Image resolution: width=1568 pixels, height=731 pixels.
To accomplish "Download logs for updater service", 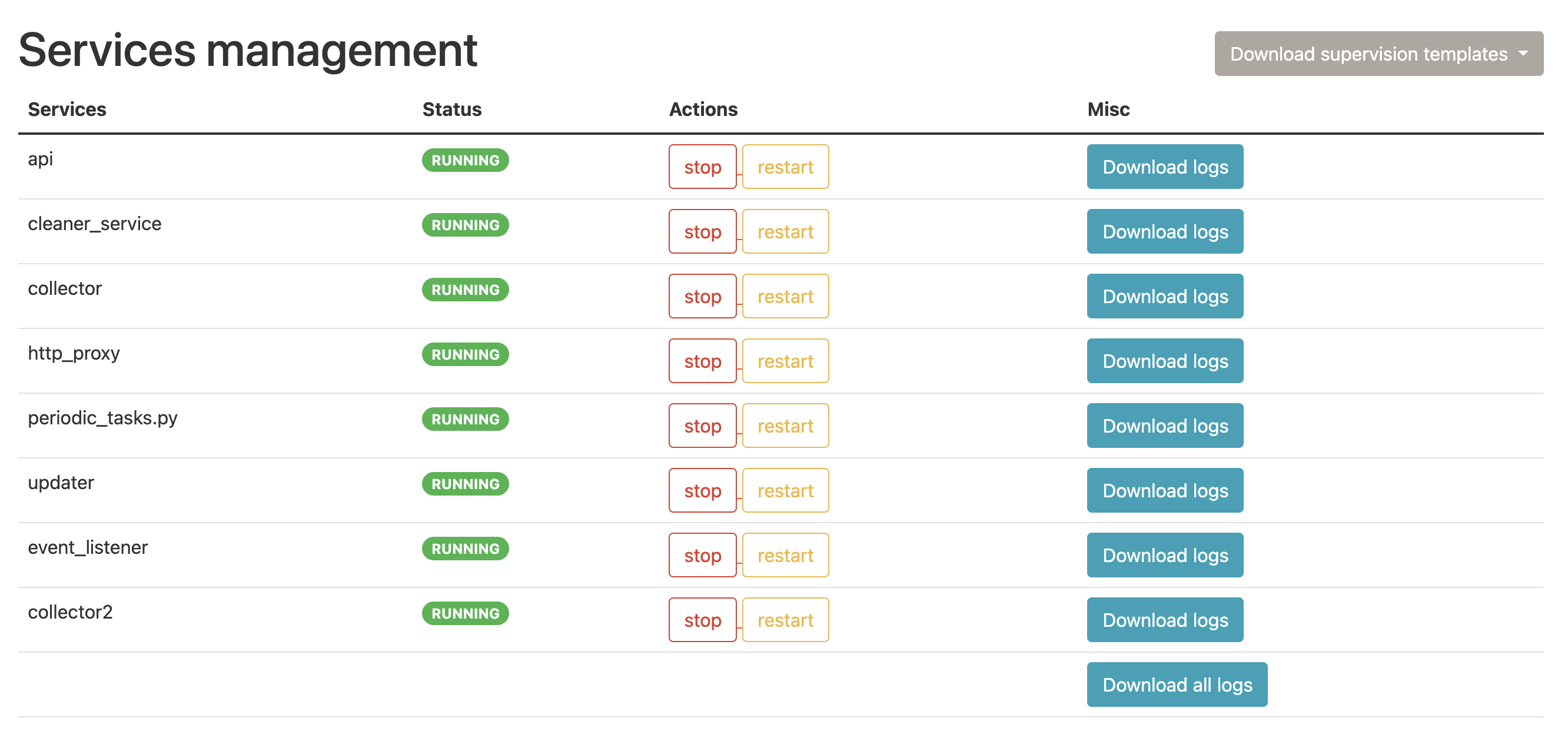I will [1164, 491].
